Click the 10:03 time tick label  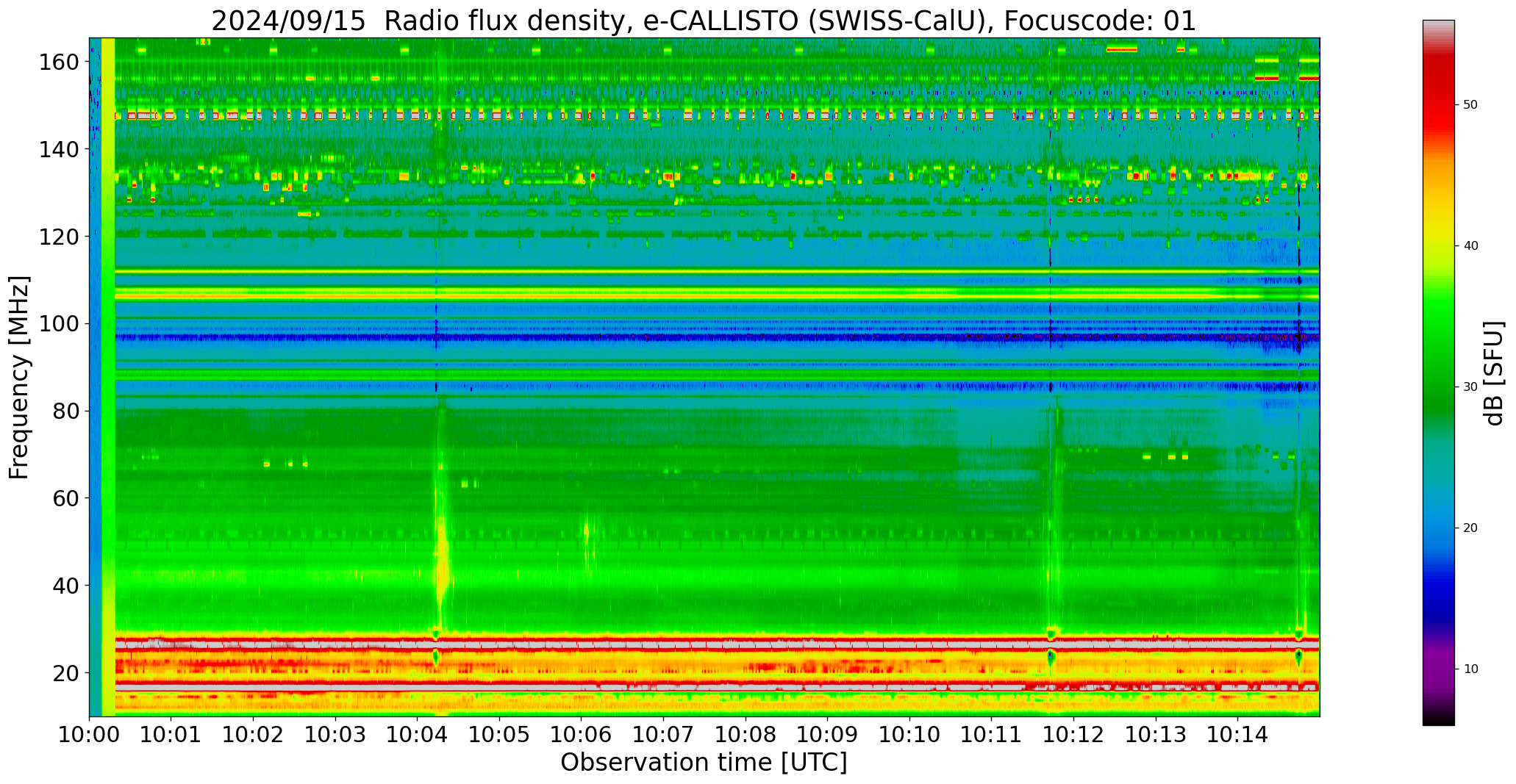(x=335, y=734)
